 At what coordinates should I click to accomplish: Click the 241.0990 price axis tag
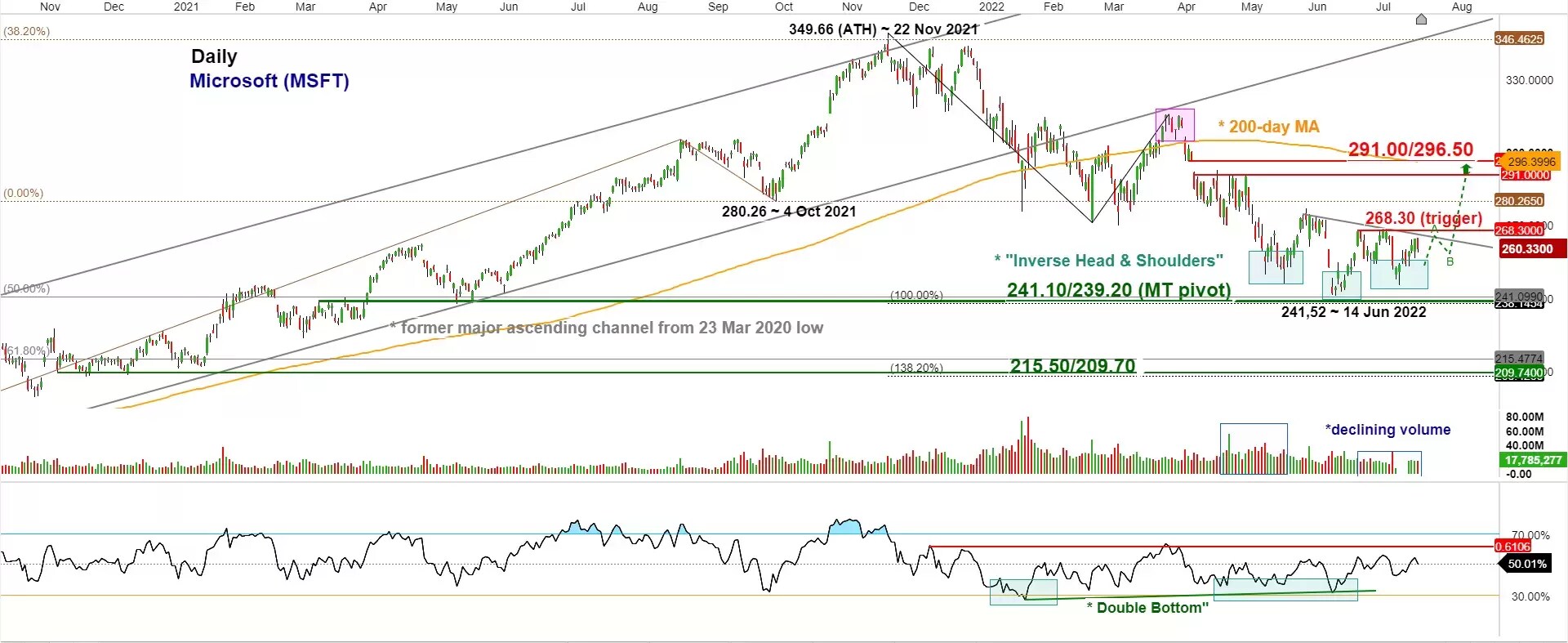click(x=1519, y=297)
